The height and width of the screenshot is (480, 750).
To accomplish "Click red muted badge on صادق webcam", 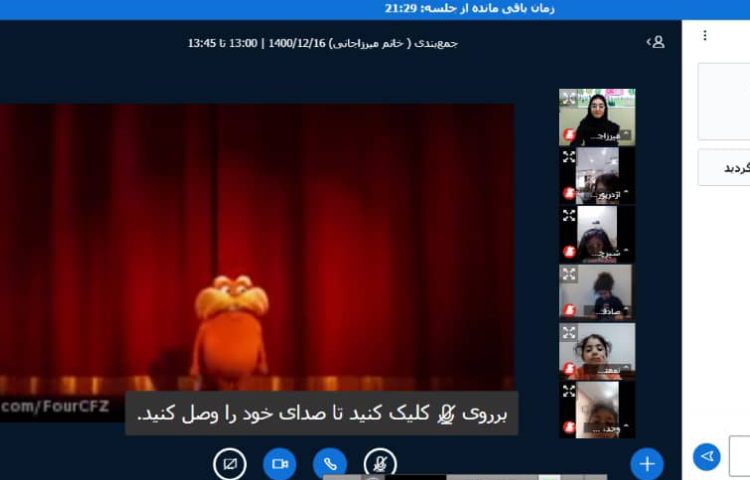I will click(569, 310).
